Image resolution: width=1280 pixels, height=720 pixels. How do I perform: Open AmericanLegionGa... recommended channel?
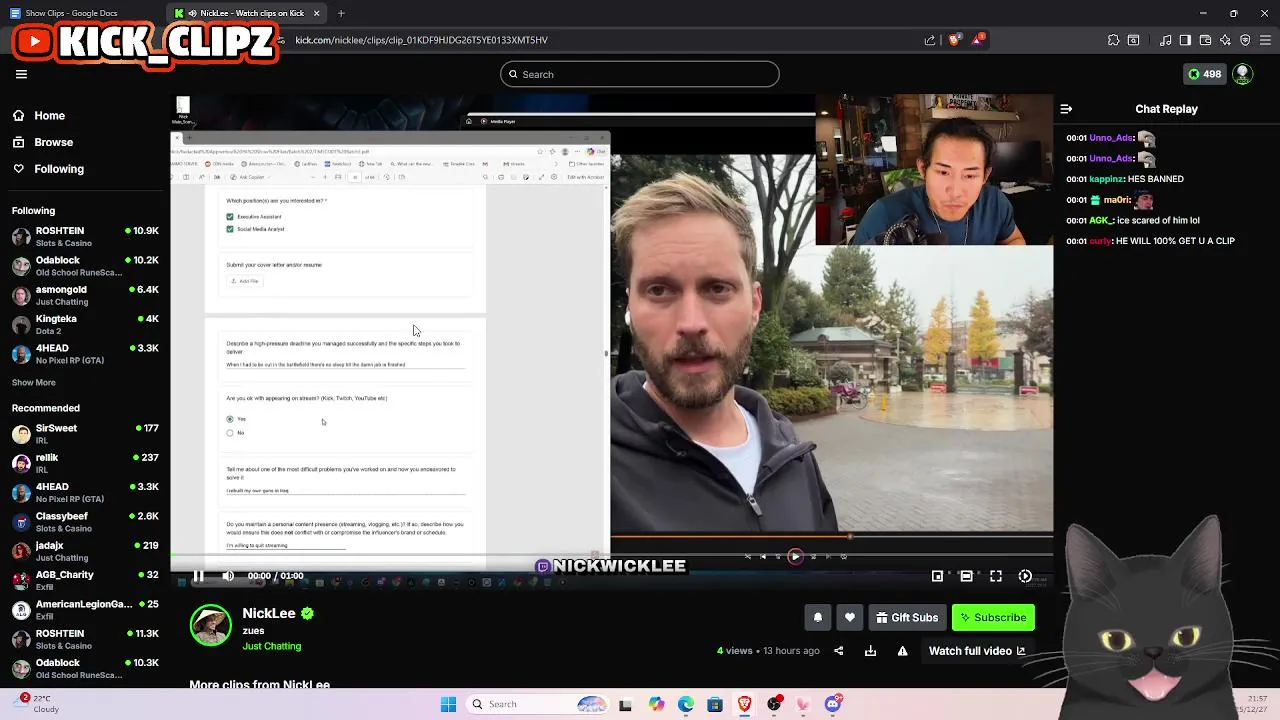click(x=85, y=610)
